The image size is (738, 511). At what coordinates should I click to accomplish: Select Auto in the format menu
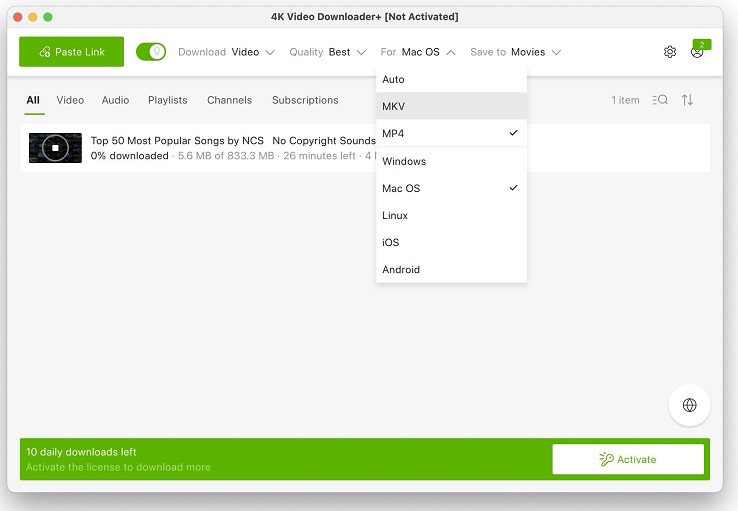coord(451,79)
